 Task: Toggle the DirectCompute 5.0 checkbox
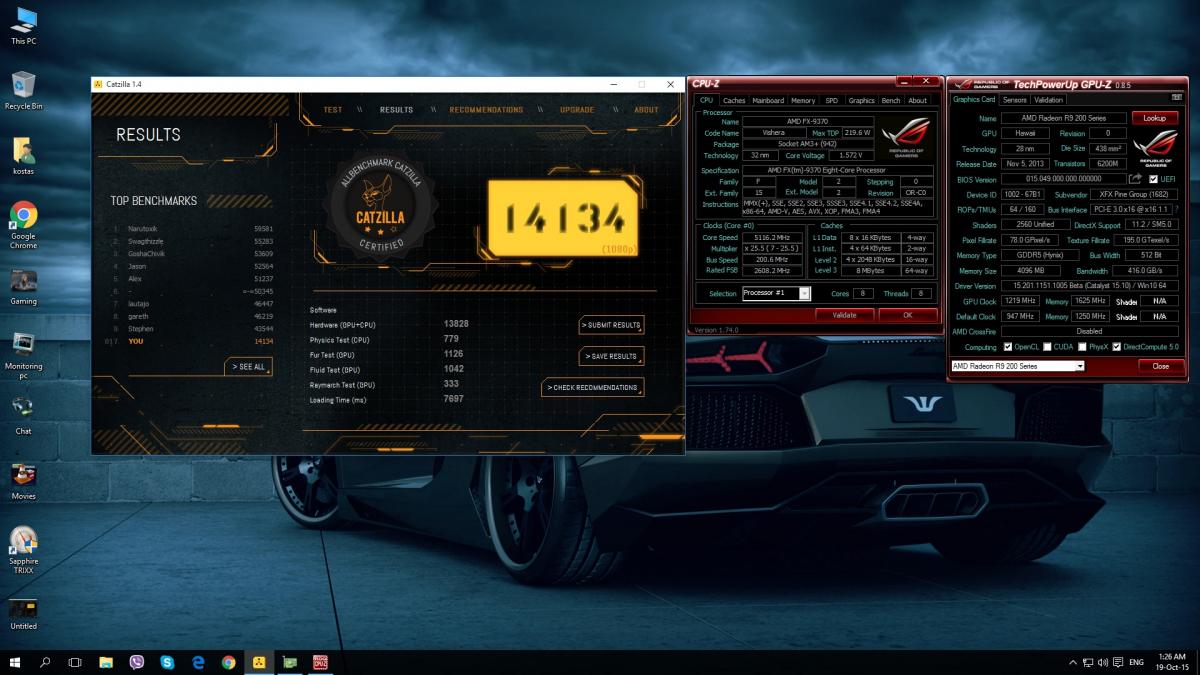click(x=1117, y=347)
